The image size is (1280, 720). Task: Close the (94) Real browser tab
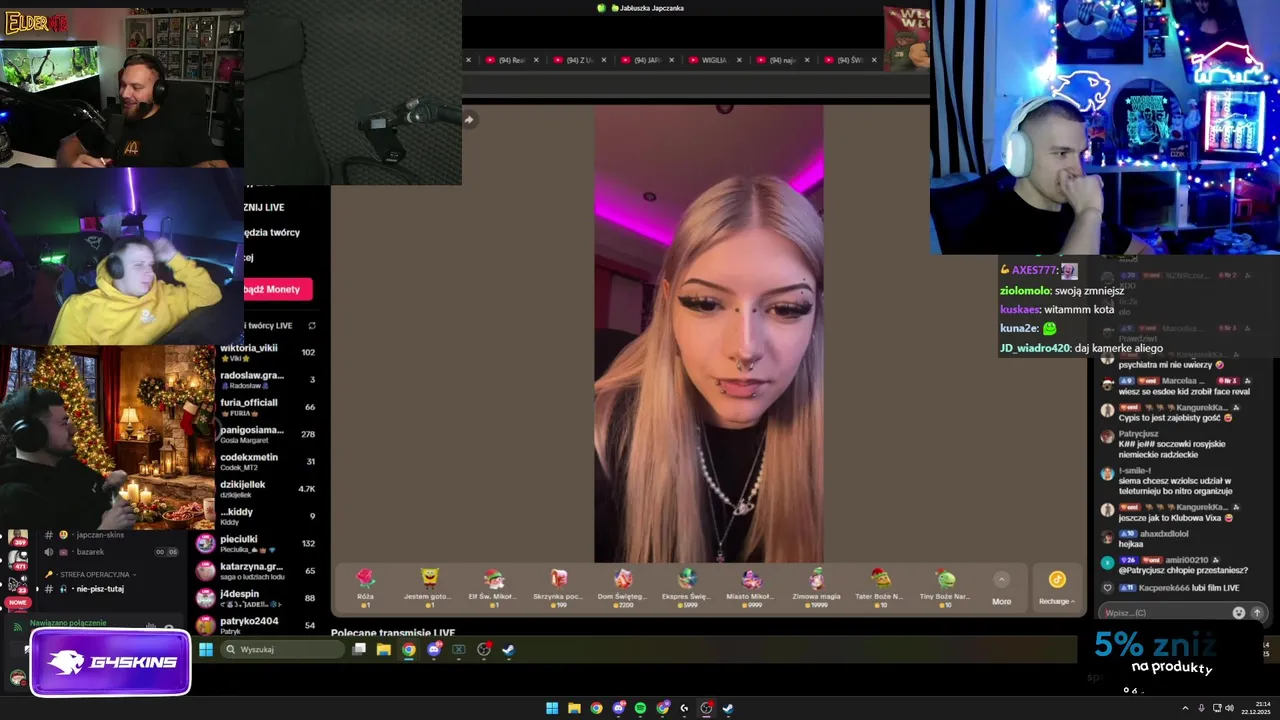[536, 60]
